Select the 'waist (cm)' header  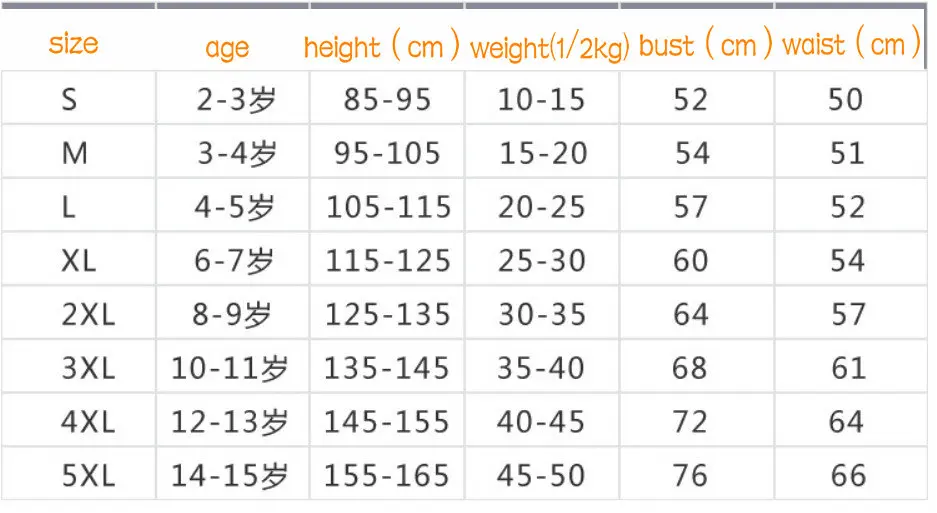tap(852, 44)
